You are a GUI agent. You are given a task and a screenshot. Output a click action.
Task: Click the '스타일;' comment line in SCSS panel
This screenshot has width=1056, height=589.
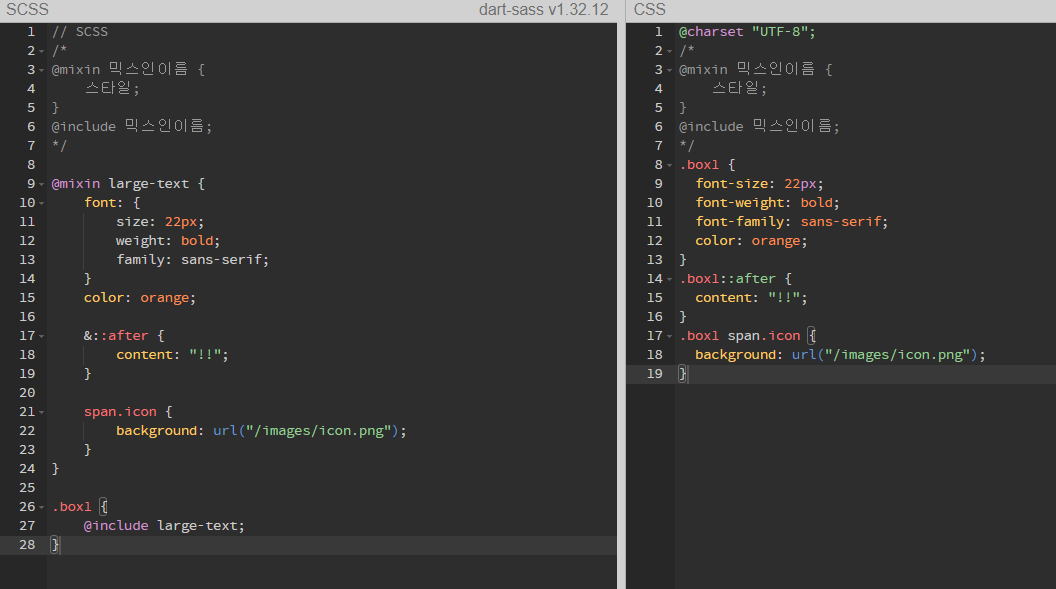(112, 89)
